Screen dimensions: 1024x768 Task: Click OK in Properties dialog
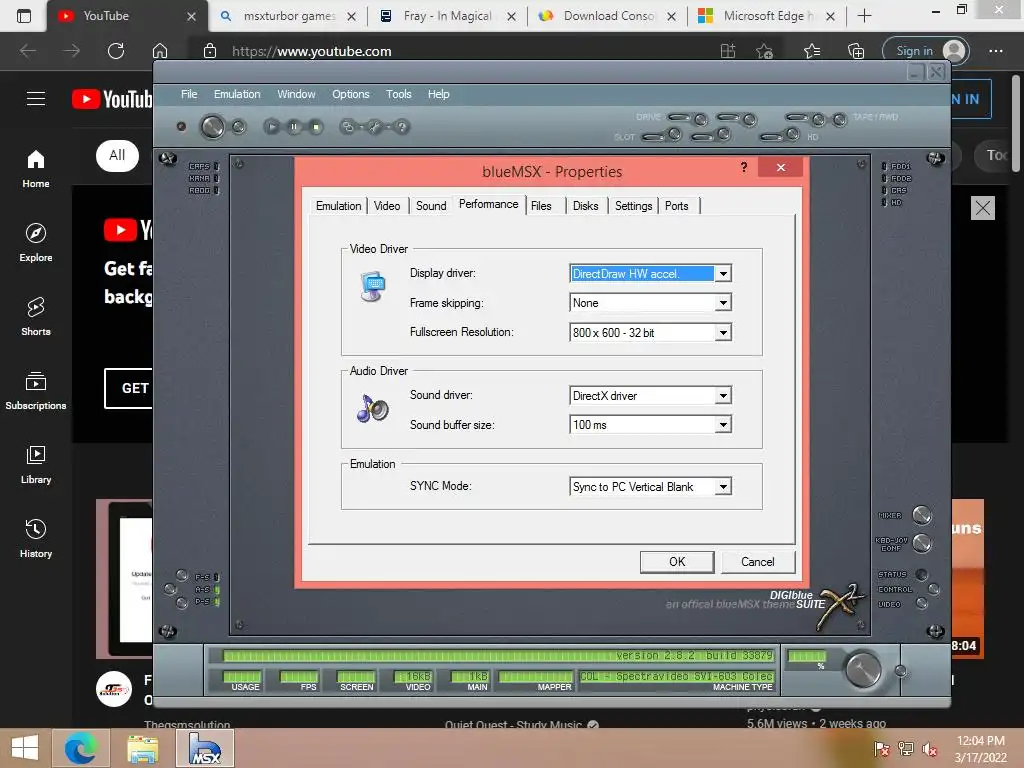[677, 562]
